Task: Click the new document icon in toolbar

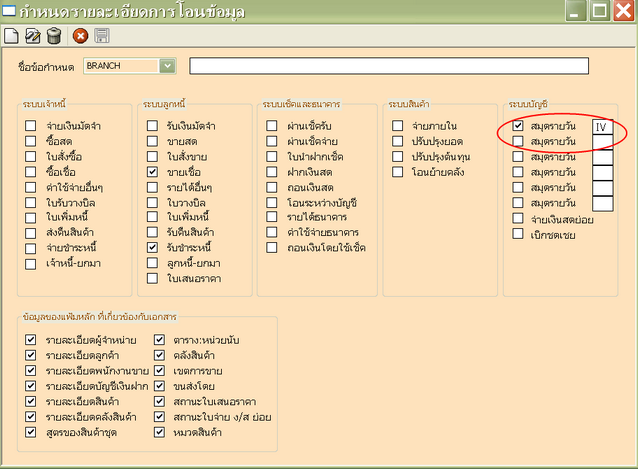Action: 12,36
